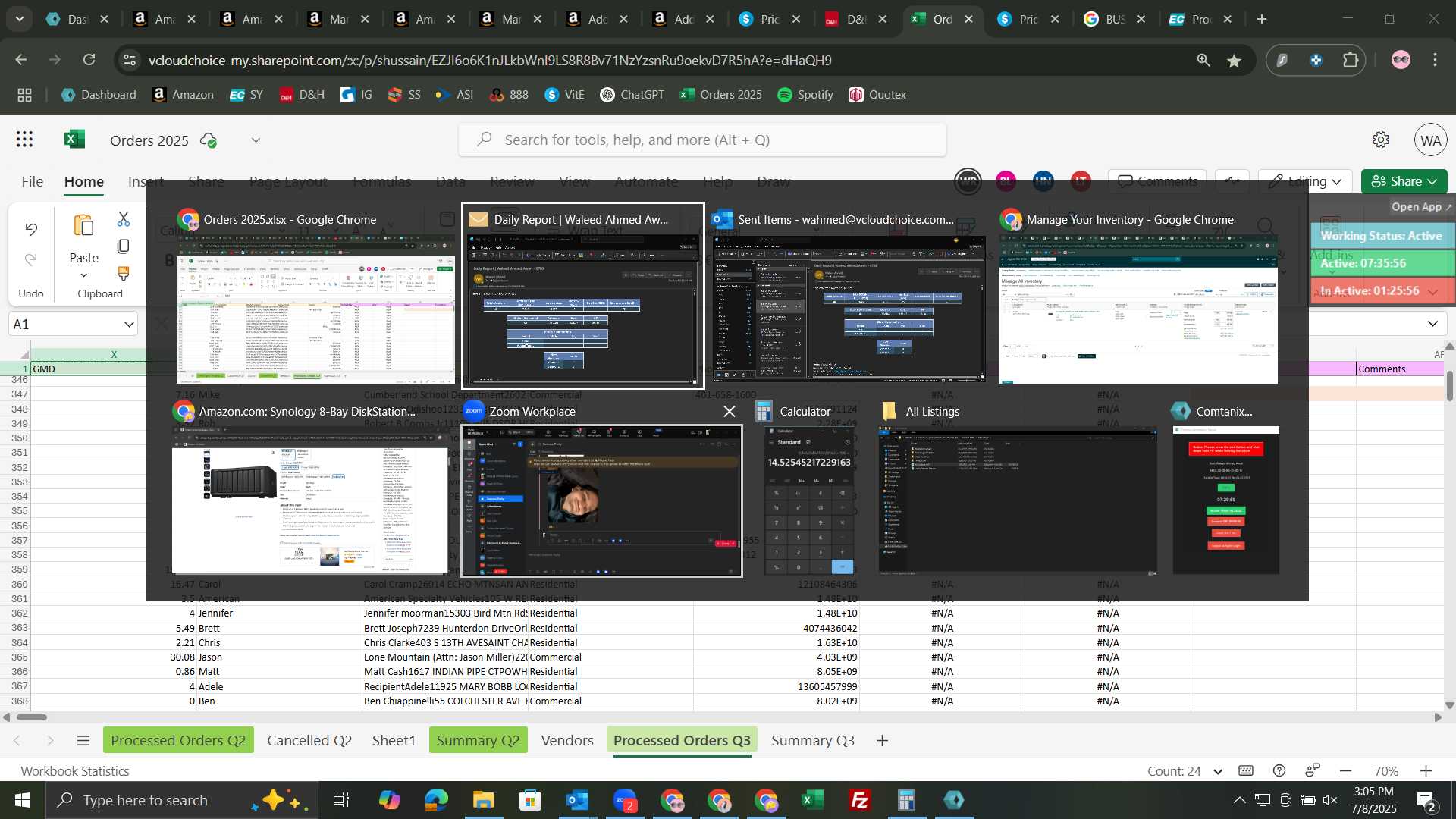Open the all sheets list icon
This screenshot has width=1456, height=819.
[83, 741]
